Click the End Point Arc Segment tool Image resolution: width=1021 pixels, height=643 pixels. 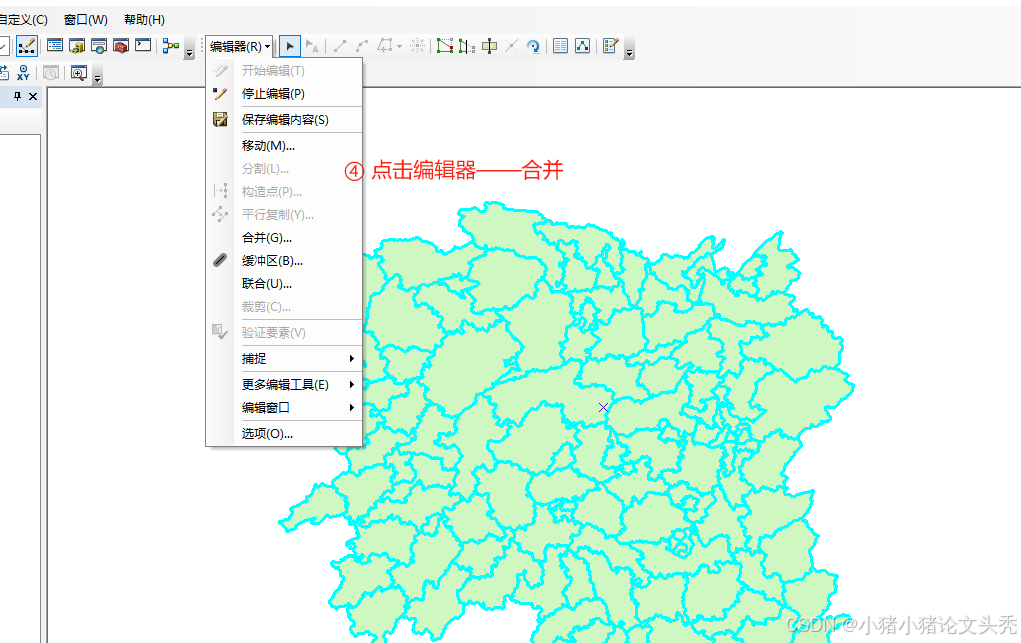tap(362, 46)
